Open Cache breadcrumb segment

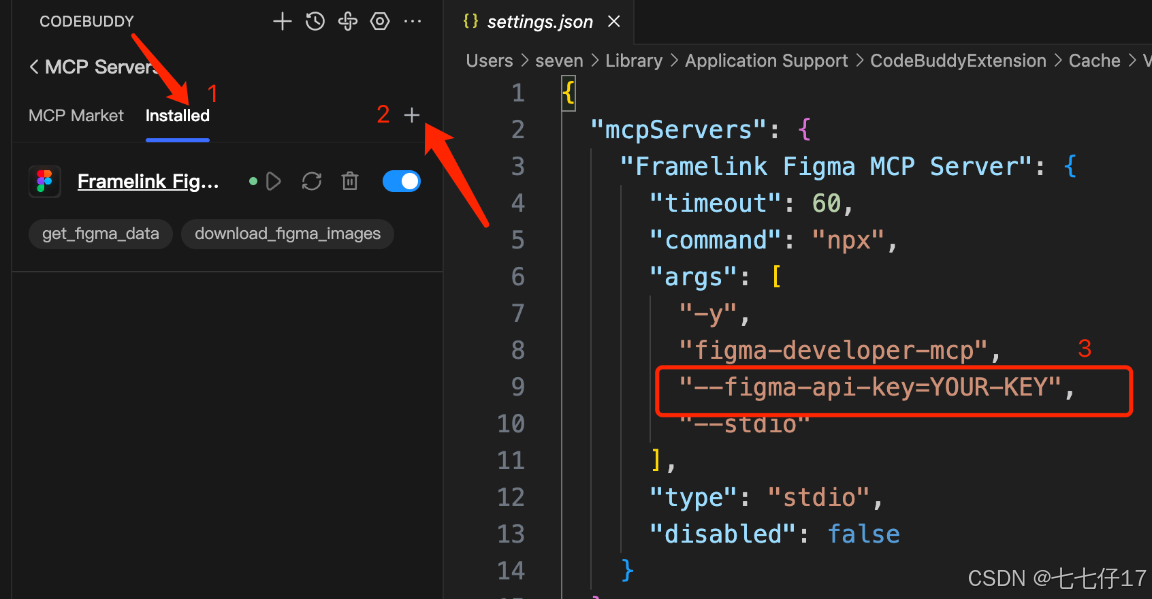(x=1094, y=61)
